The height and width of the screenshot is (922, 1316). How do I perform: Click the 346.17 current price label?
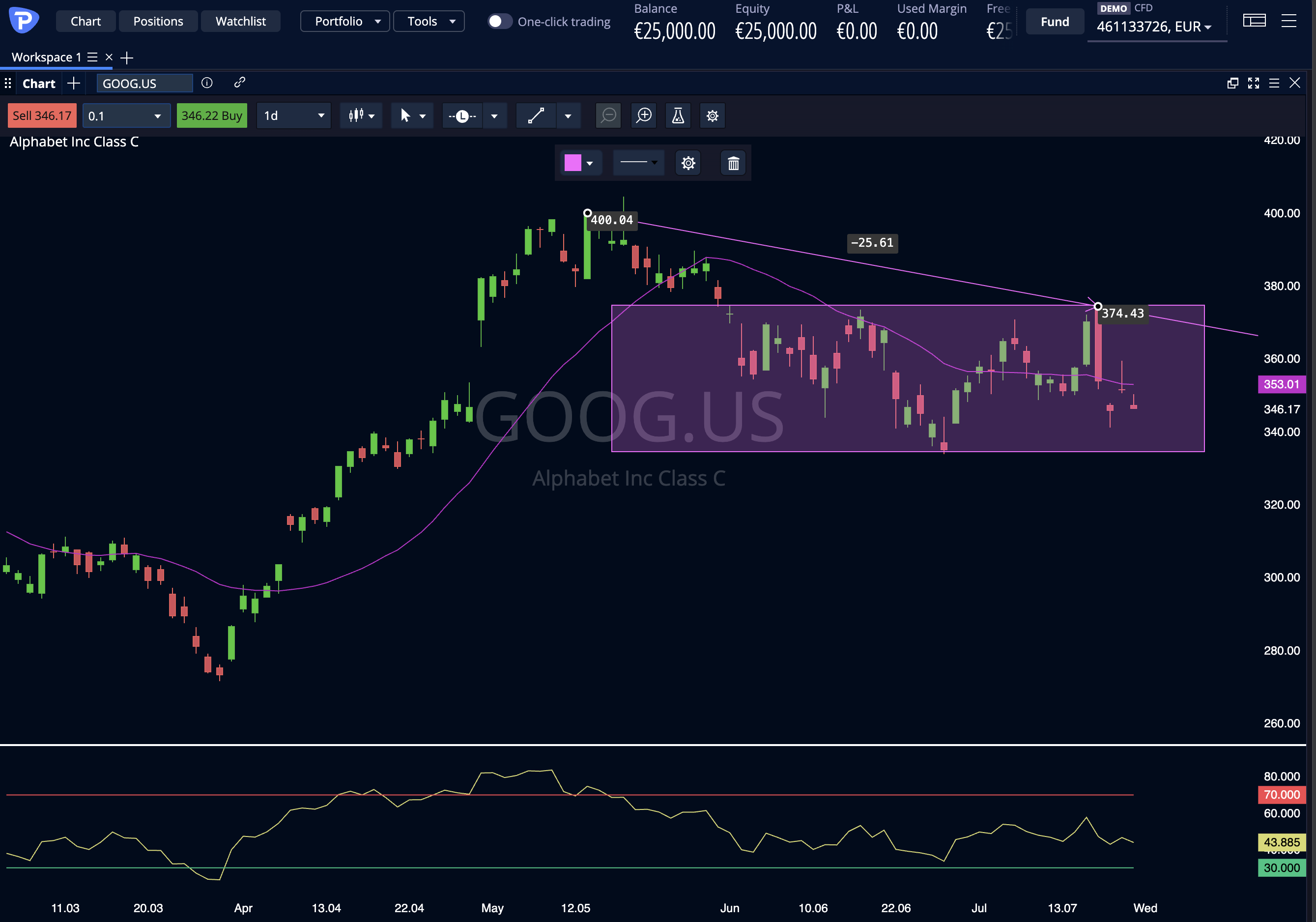tap(1282, 409)
